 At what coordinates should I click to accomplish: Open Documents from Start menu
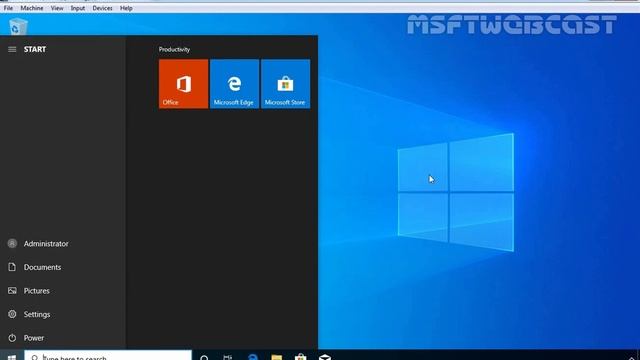click(63, 267)
